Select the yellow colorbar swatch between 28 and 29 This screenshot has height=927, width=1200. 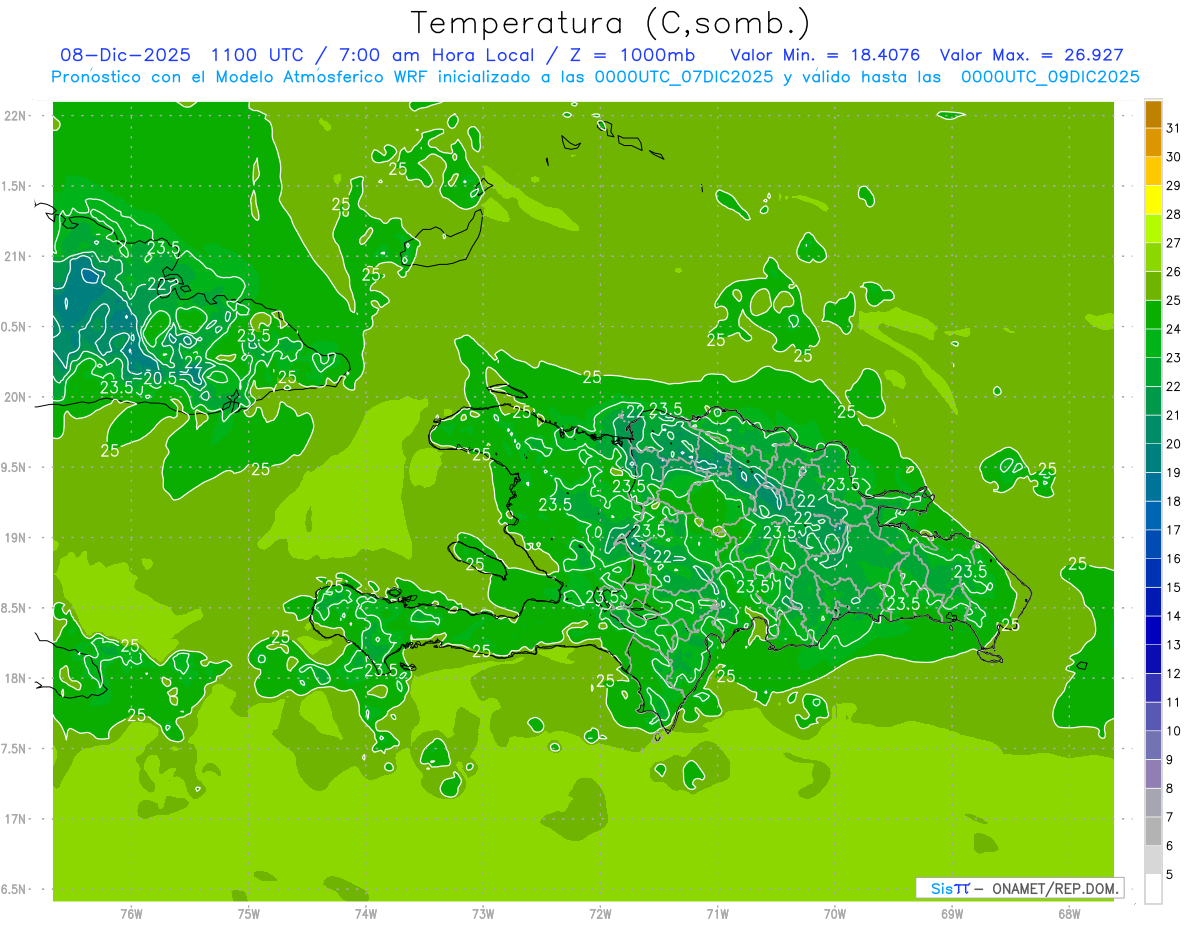click(x=1153, y=200)
